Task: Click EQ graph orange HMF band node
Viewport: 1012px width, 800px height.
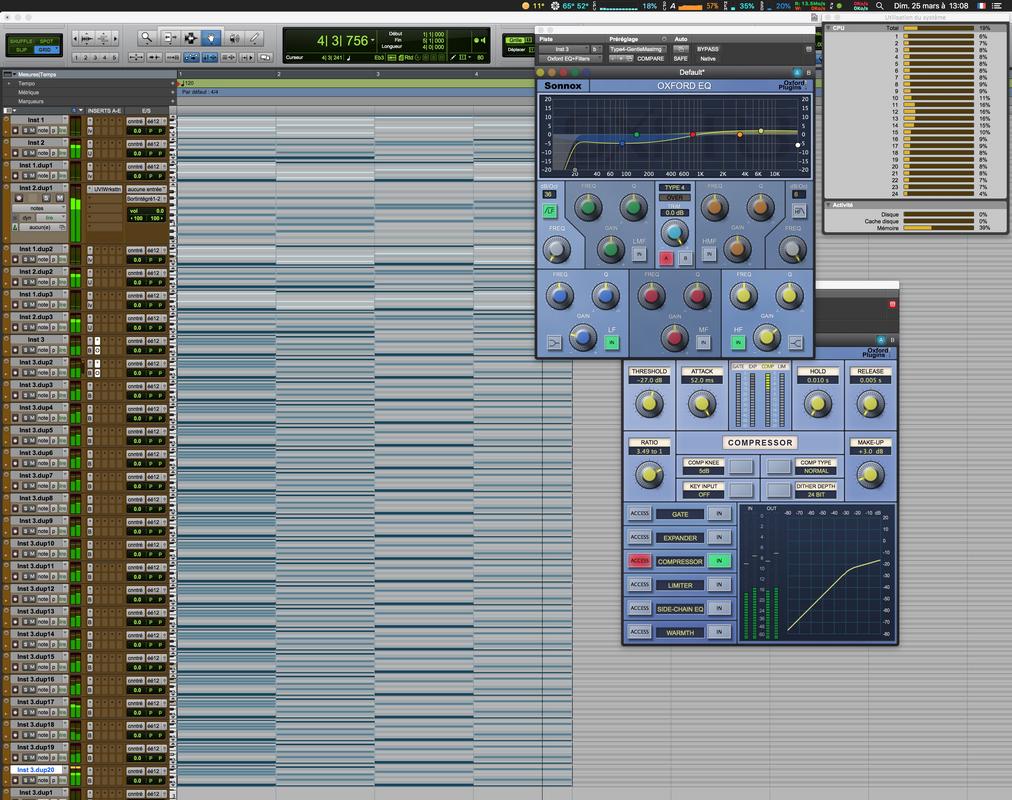Action: pyautogui.click(x=740, y=135)
